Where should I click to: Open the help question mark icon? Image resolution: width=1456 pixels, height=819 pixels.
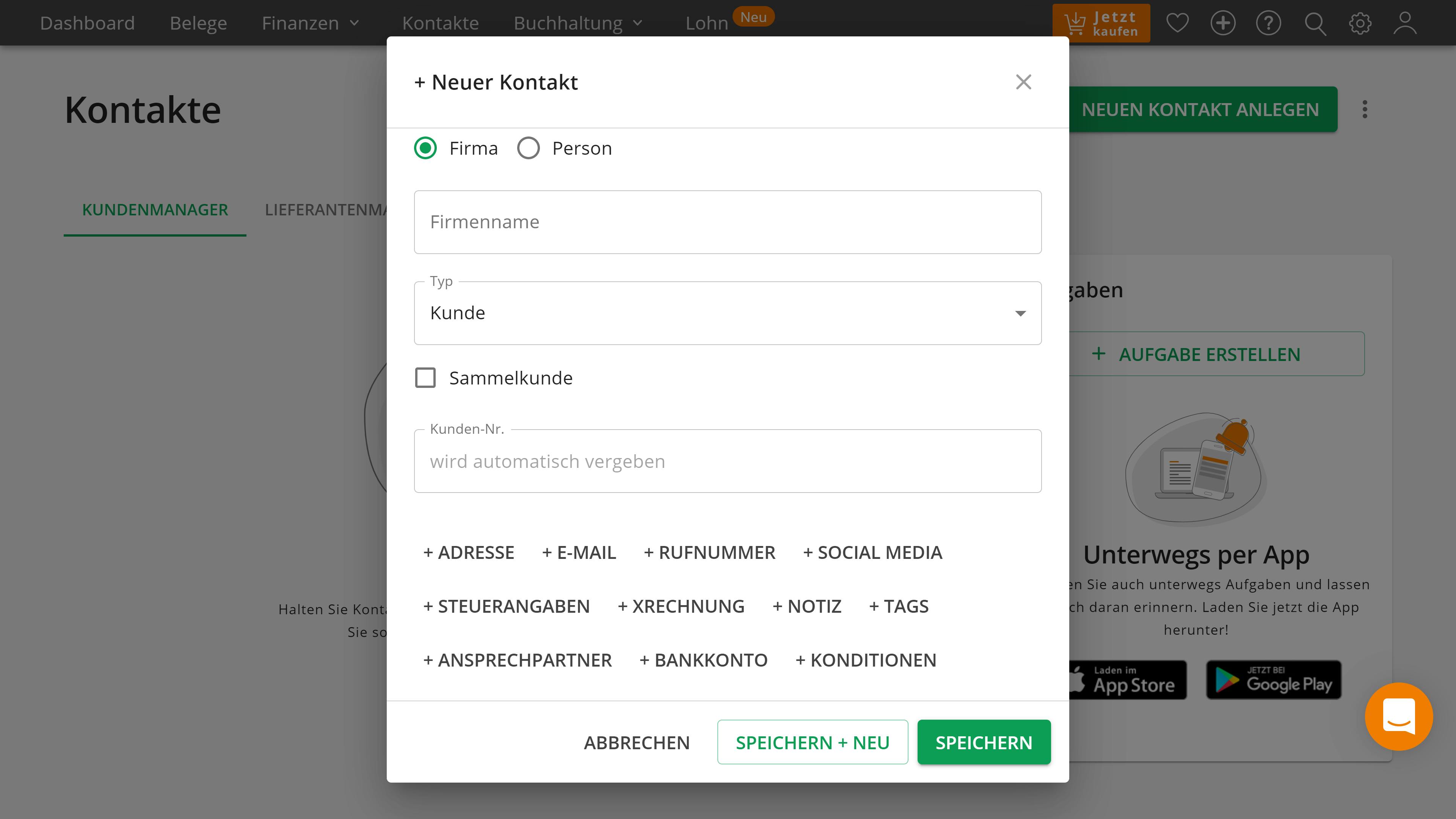[1268, 23]
